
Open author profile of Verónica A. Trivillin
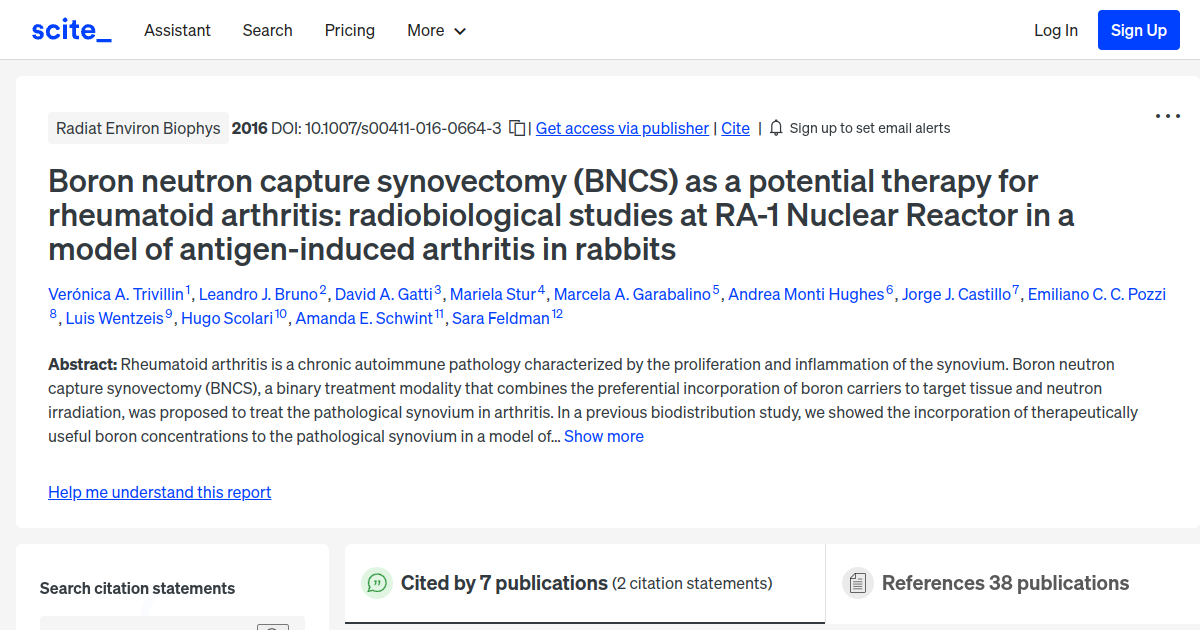[x=116, y=294]
